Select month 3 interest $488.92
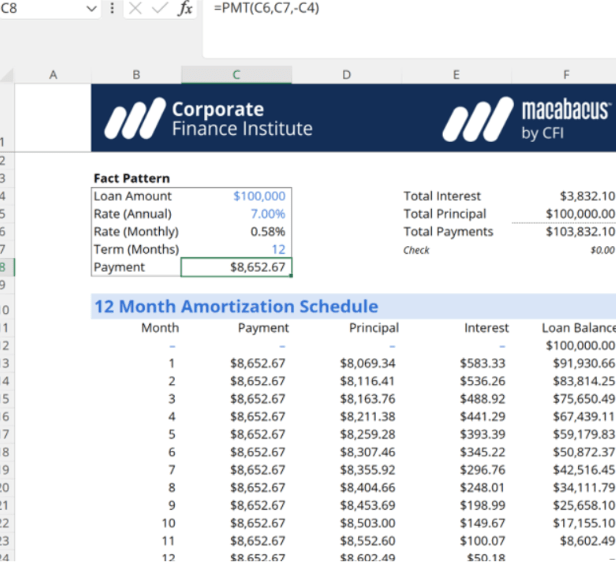 [x=482, y=399]
